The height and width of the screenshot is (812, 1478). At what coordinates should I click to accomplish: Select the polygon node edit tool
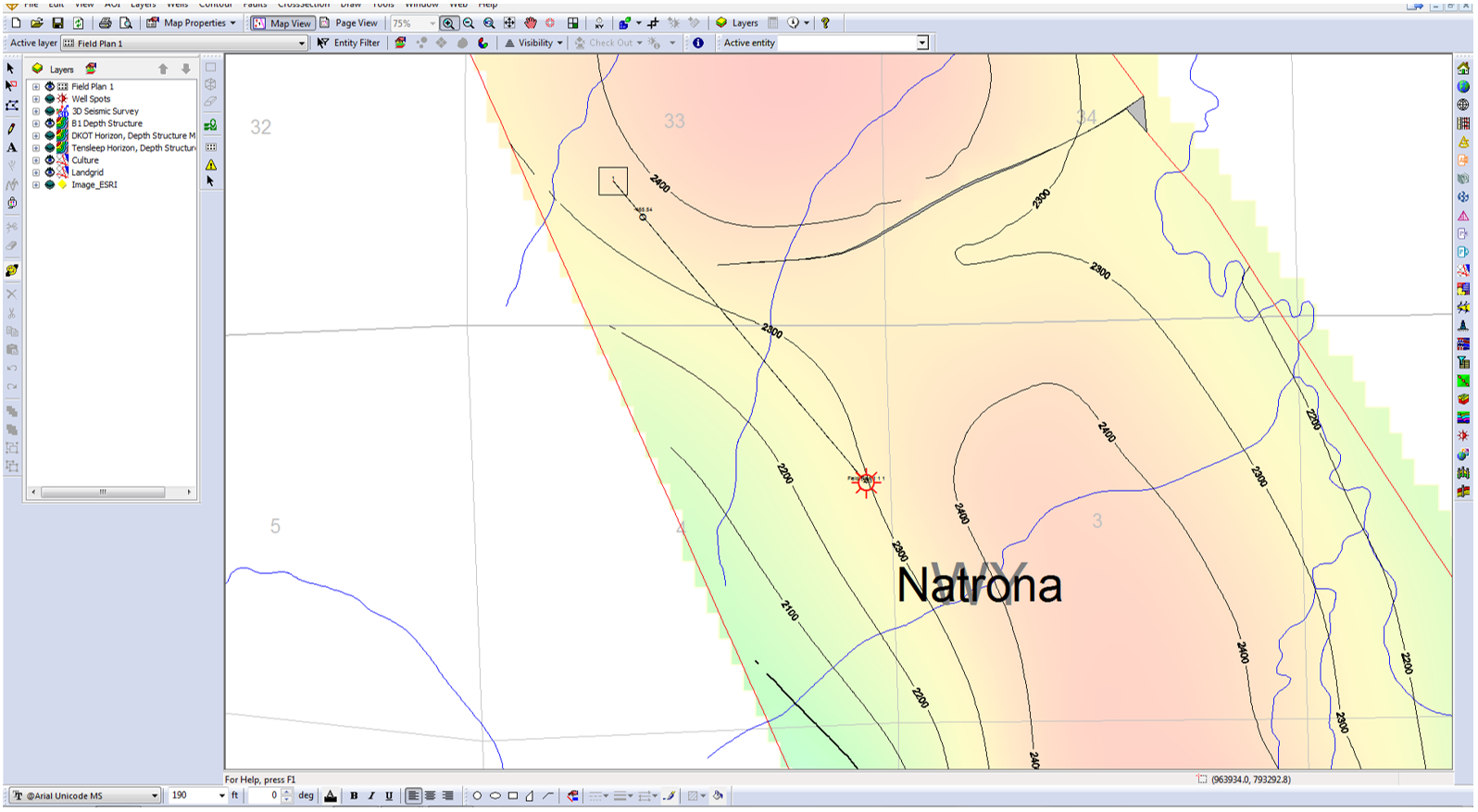pyautogui.click(x=11, y=106)
